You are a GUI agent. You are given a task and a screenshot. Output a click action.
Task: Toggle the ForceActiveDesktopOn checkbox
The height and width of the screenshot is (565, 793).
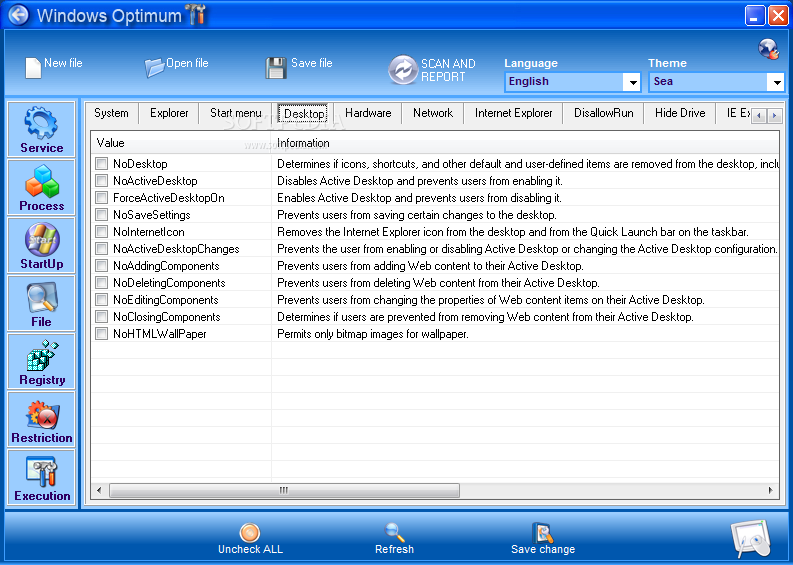(102, 197)
